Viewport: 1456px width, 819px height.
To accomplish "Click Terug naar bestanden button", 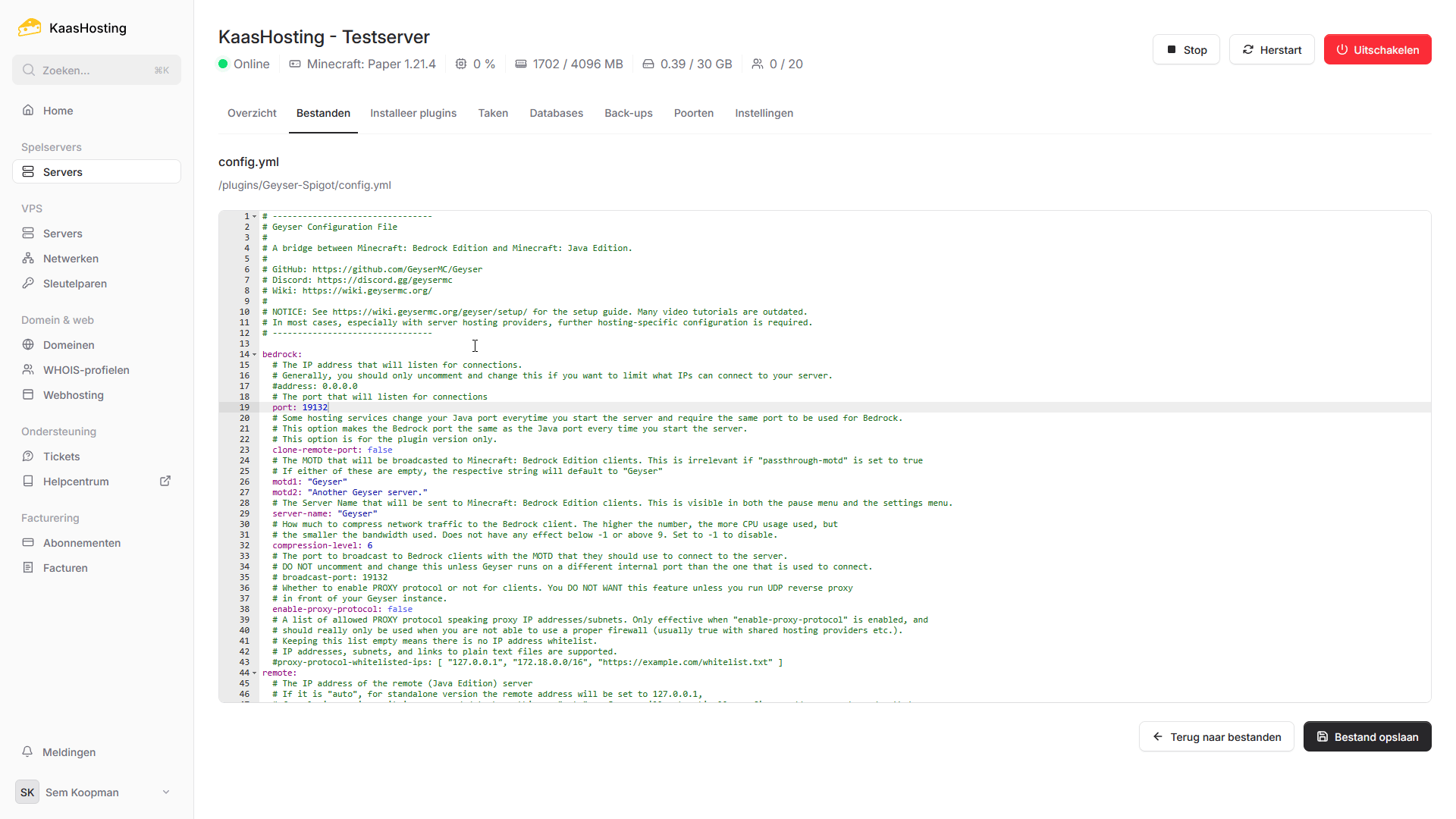I will [x=1216, y=737].
